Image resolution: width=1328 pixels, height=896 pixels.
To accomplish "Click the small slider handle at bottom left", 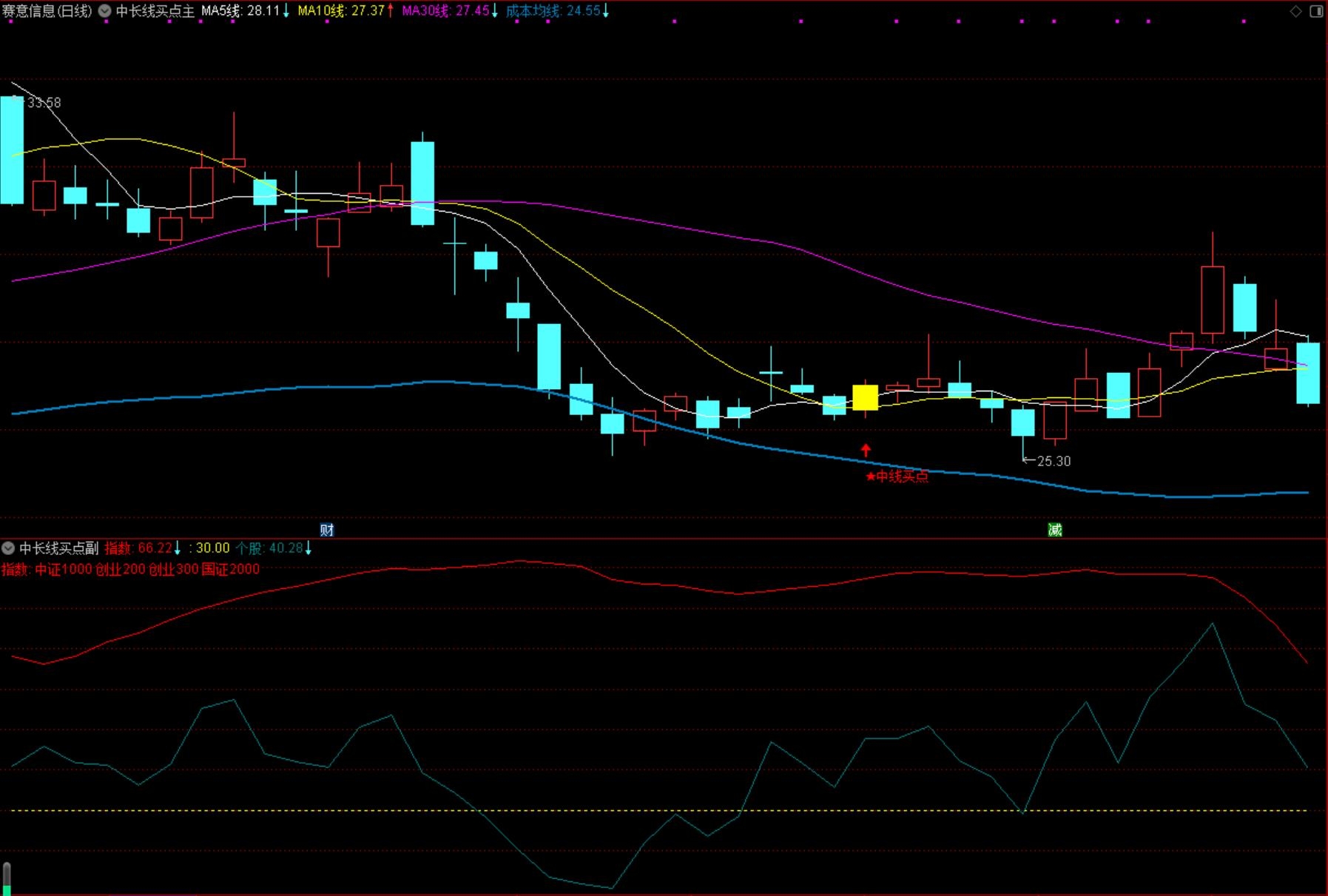I will coord(7,878).
